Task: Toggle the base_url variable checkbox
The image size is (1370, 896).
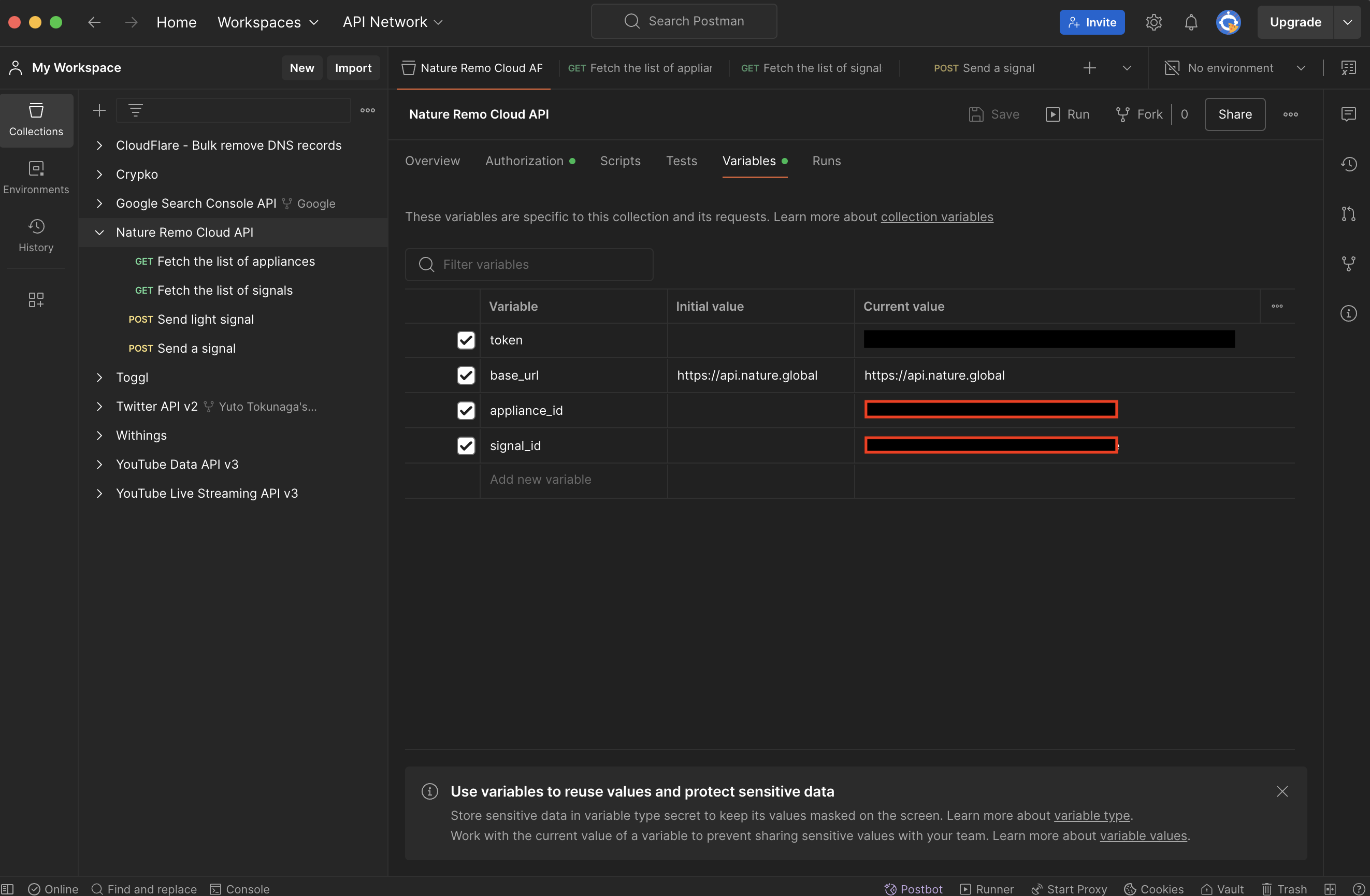Action: [466, 375]
